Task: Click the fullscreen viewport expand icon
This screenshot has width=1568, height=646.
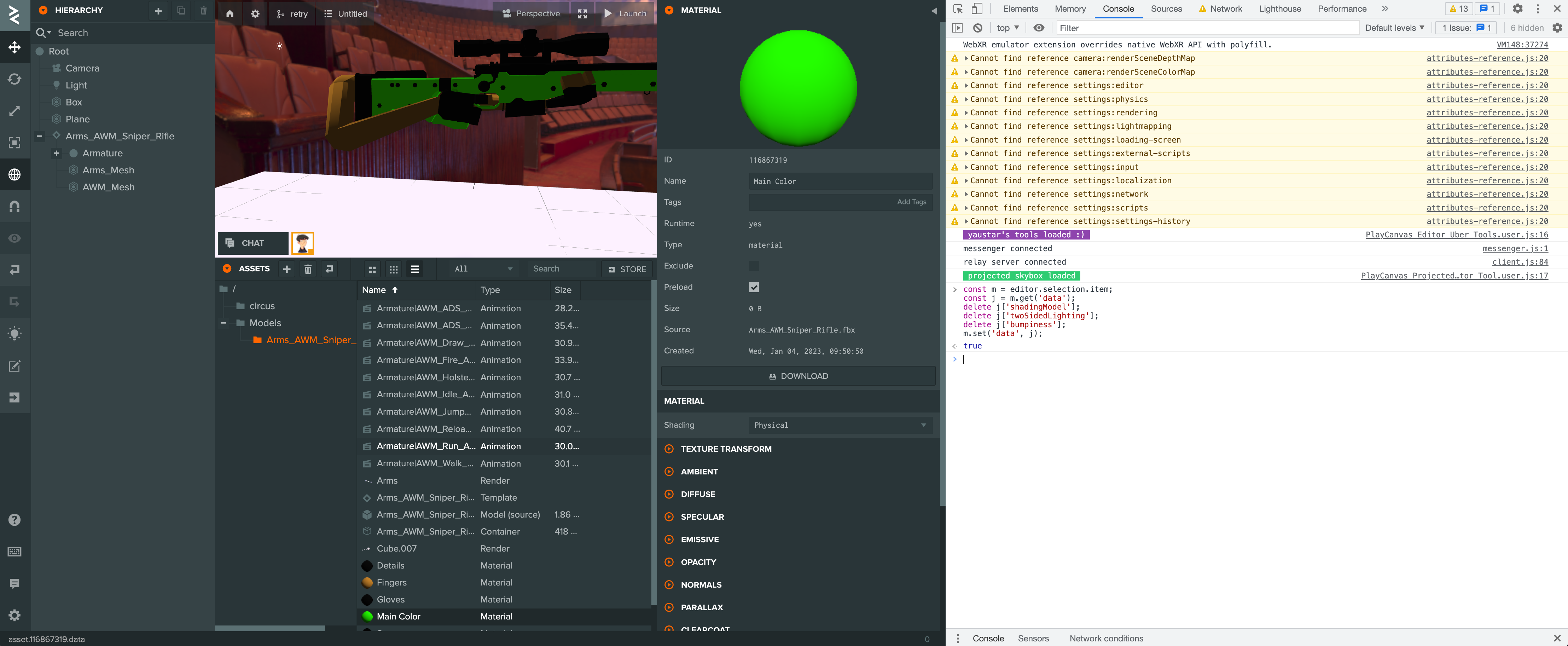Action: (582, 13)
